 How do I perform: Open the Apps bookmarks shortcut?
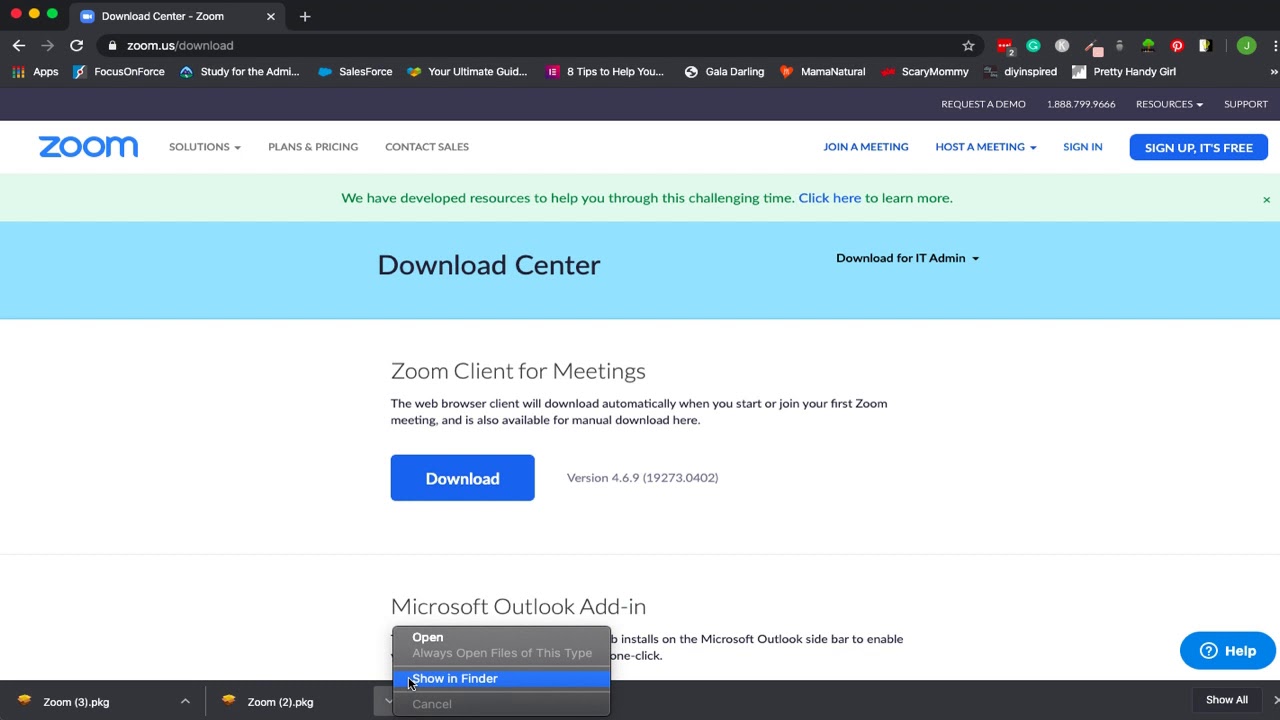pyautogui.click(x=35, y=72)
